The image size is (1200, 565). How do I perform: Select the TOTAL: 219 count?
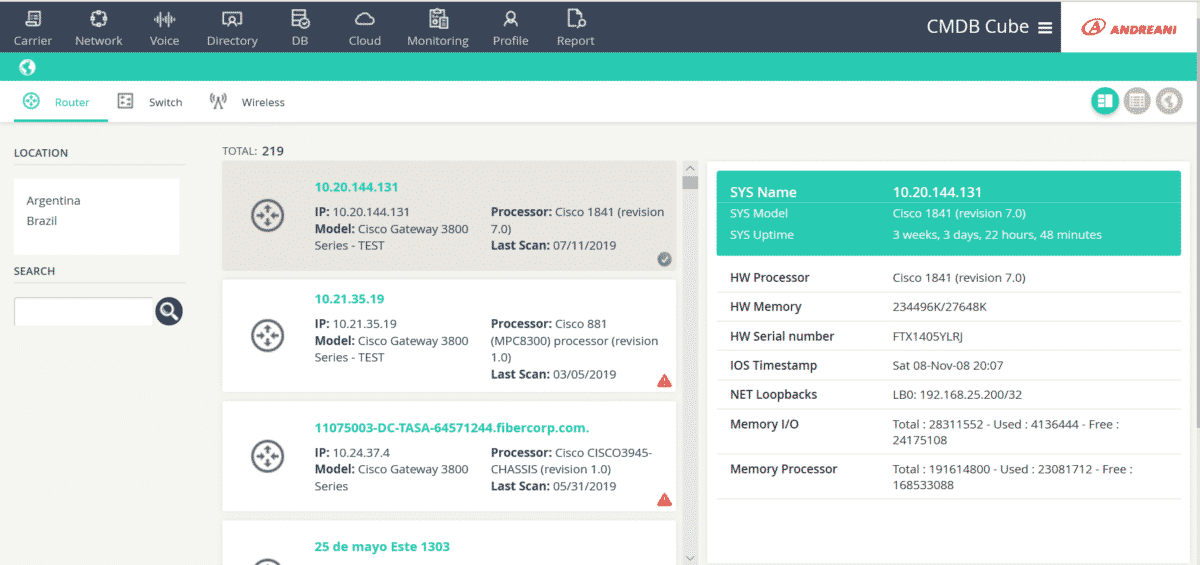253,151
